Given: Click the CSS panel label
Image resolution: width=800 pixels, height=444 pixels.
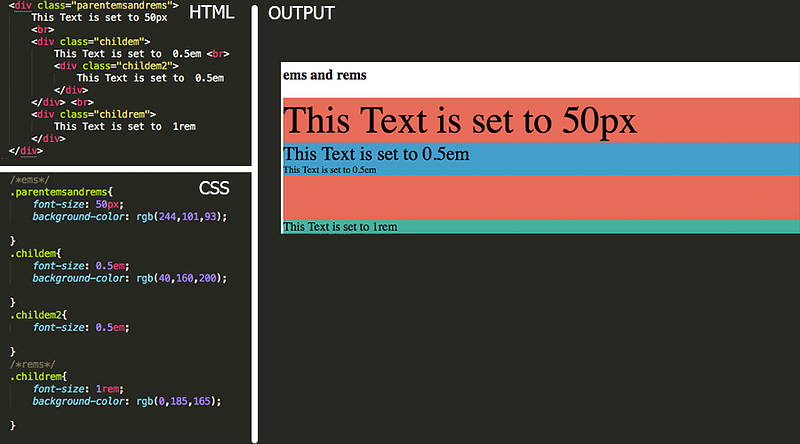Looking at the screenshot, I should pyautogui.click(x=214, y=188).
